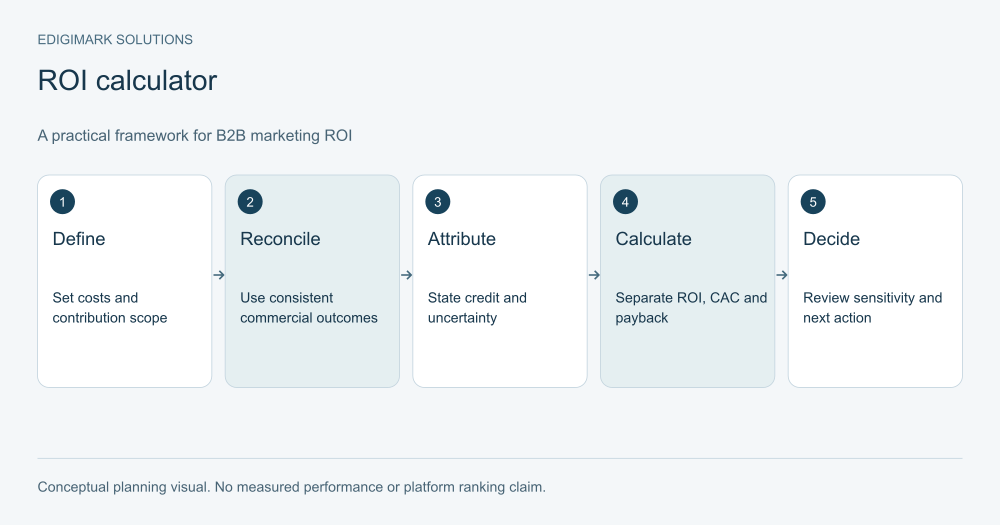Viewport: 1000px width, 525px height.
Task: Select the Define step heading
Action: coord(78,239)
